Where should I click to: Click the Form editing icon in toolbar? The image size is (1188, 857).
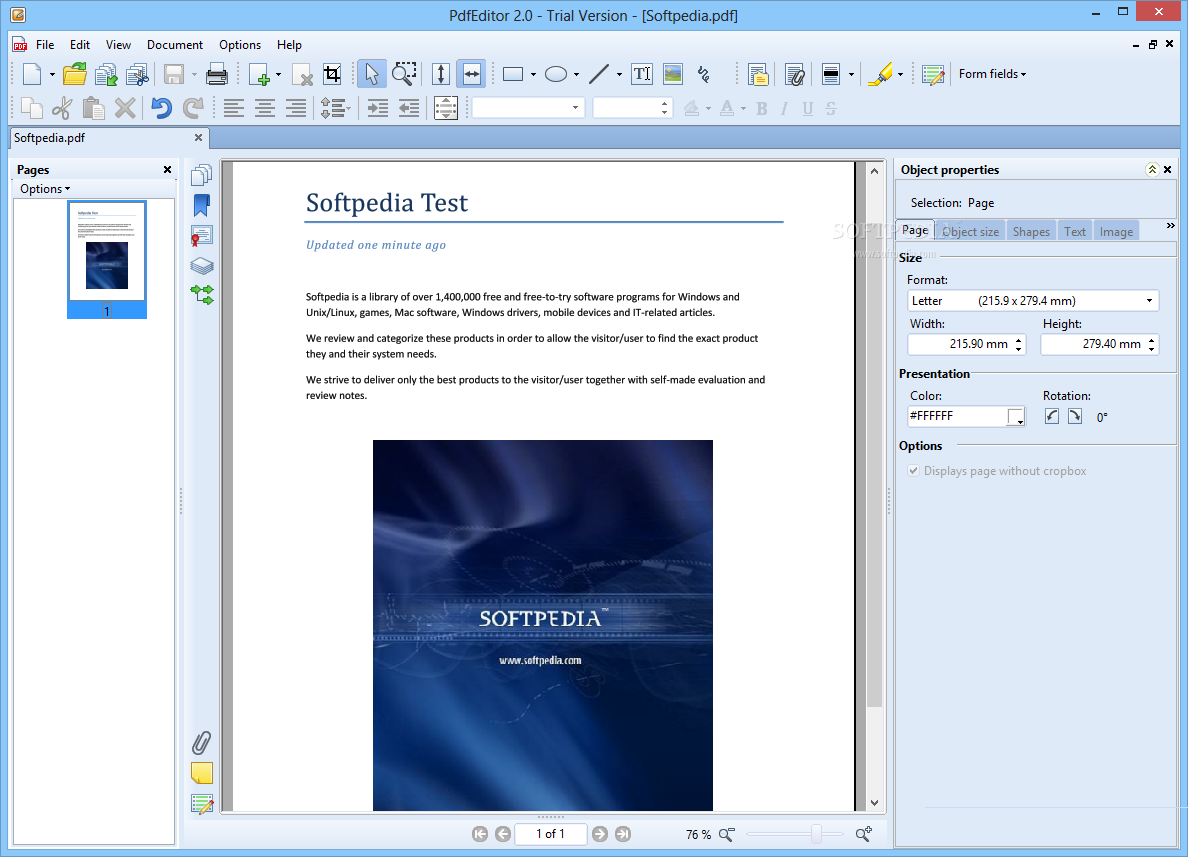[933, 74]
